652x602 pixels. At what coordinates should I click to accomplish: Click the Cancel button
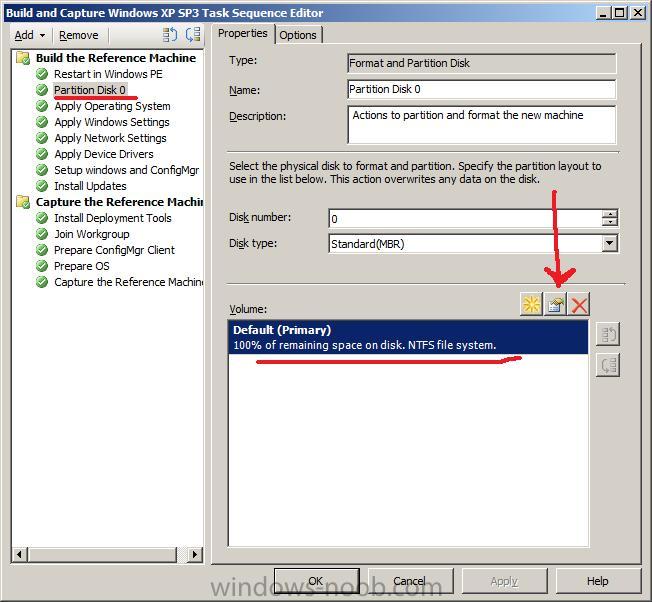tap(410, 581)
